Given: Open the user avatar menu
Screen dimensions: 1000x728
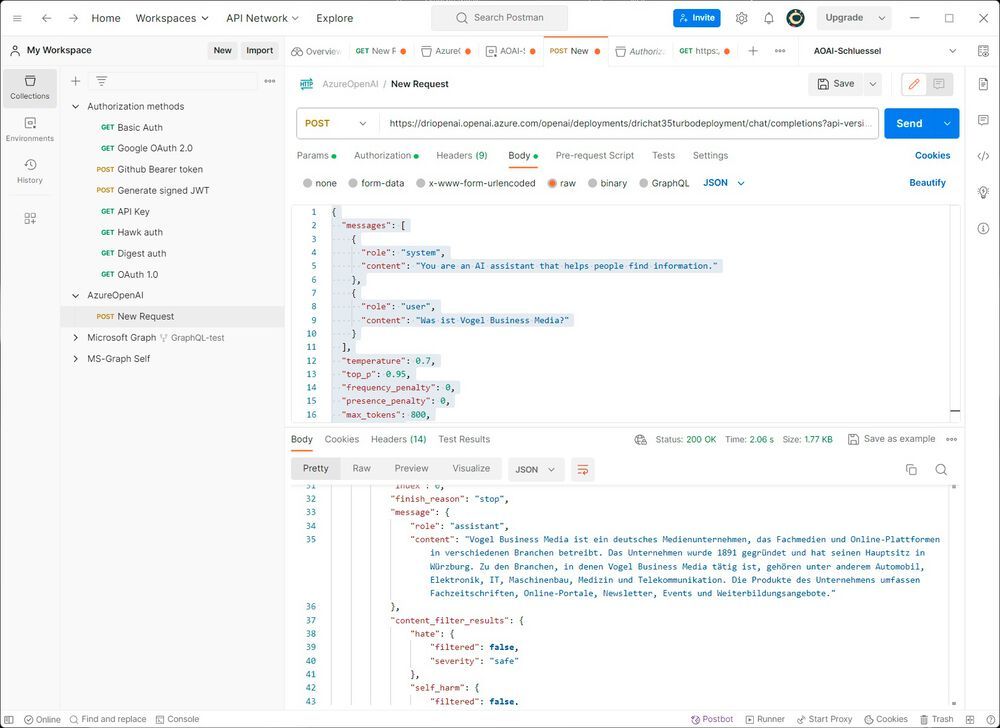Looking at the screenshot, I should pos(795,18).
